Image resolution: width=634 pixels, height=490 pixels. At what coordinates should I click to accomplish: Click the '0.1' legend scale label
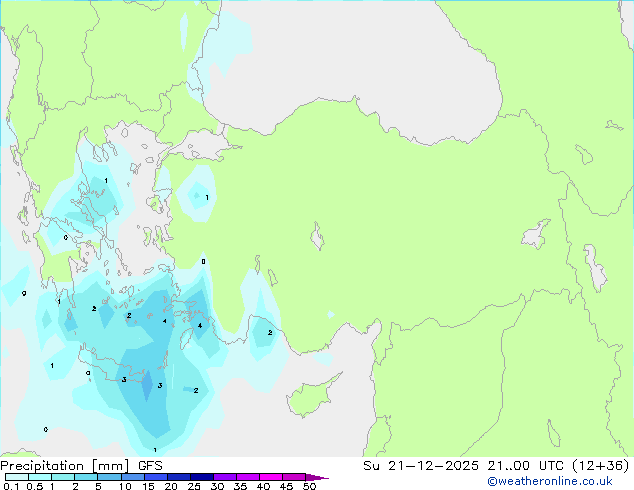click(x=11, y=486)
